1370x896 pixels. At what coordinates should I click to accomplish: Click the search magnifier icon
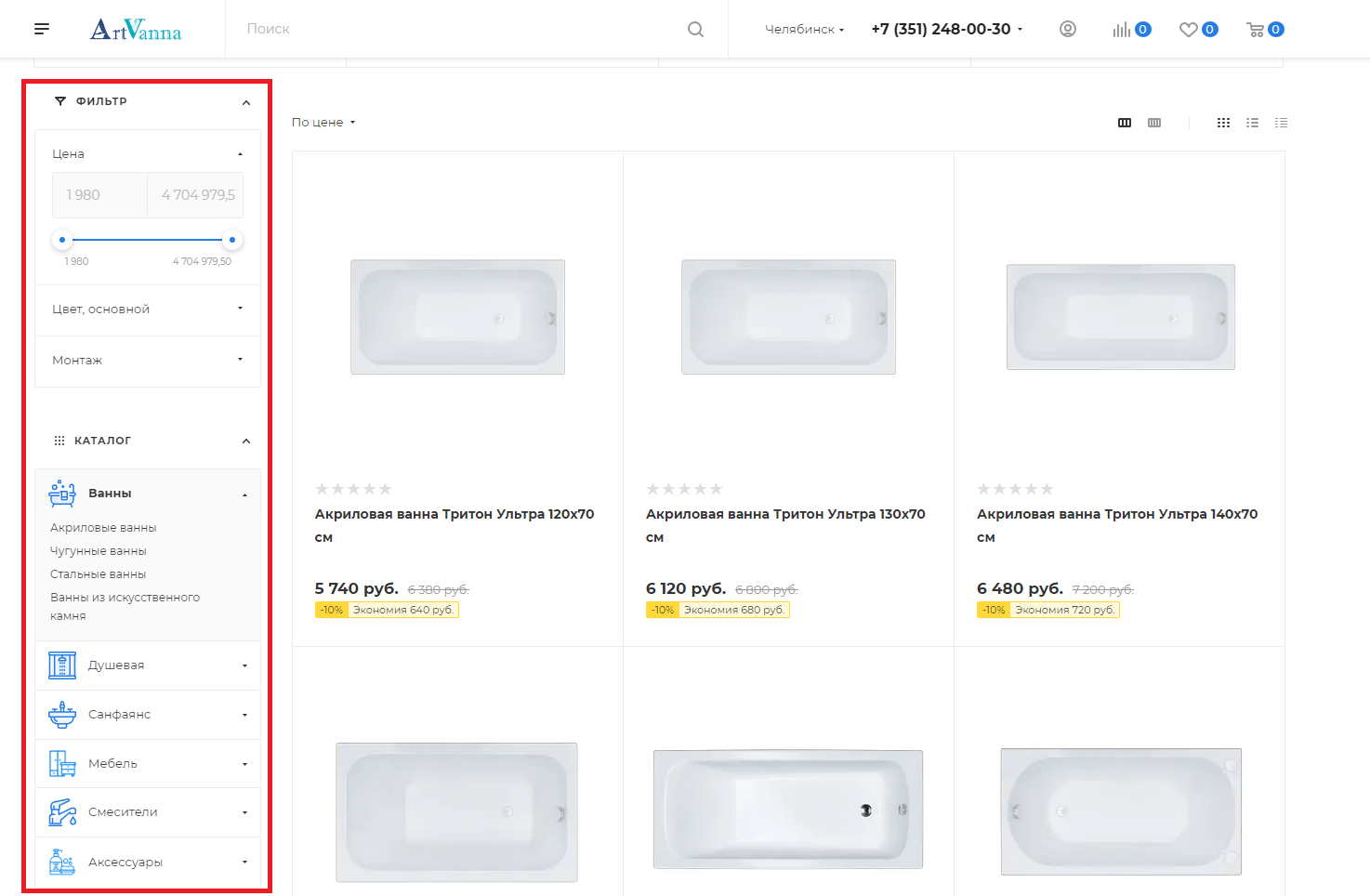point(695,29)
